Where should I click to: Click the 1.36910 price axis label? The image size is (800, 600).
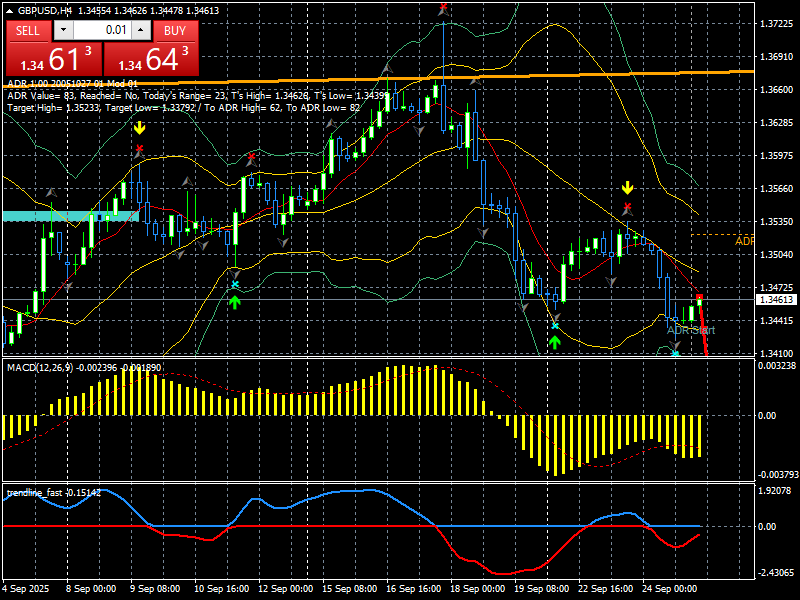click(777, 57)
